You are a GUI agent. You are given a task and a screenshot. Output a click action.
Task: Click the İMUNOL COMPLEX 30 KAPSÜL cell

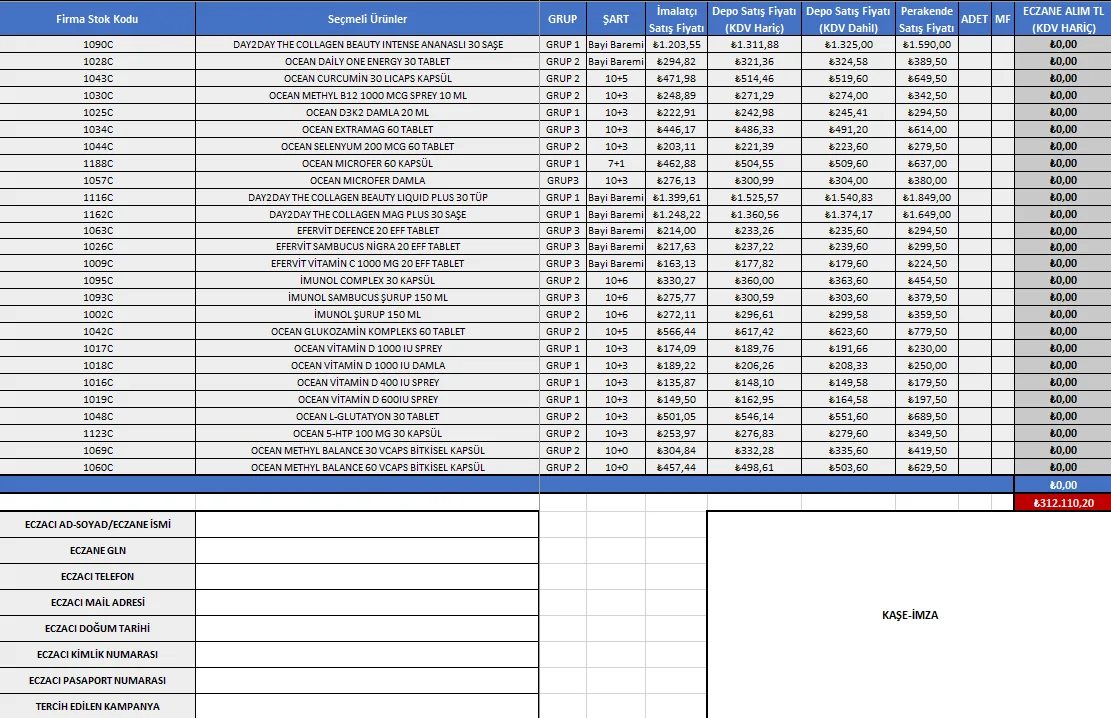pyautogui.click(x=367, y=280)
